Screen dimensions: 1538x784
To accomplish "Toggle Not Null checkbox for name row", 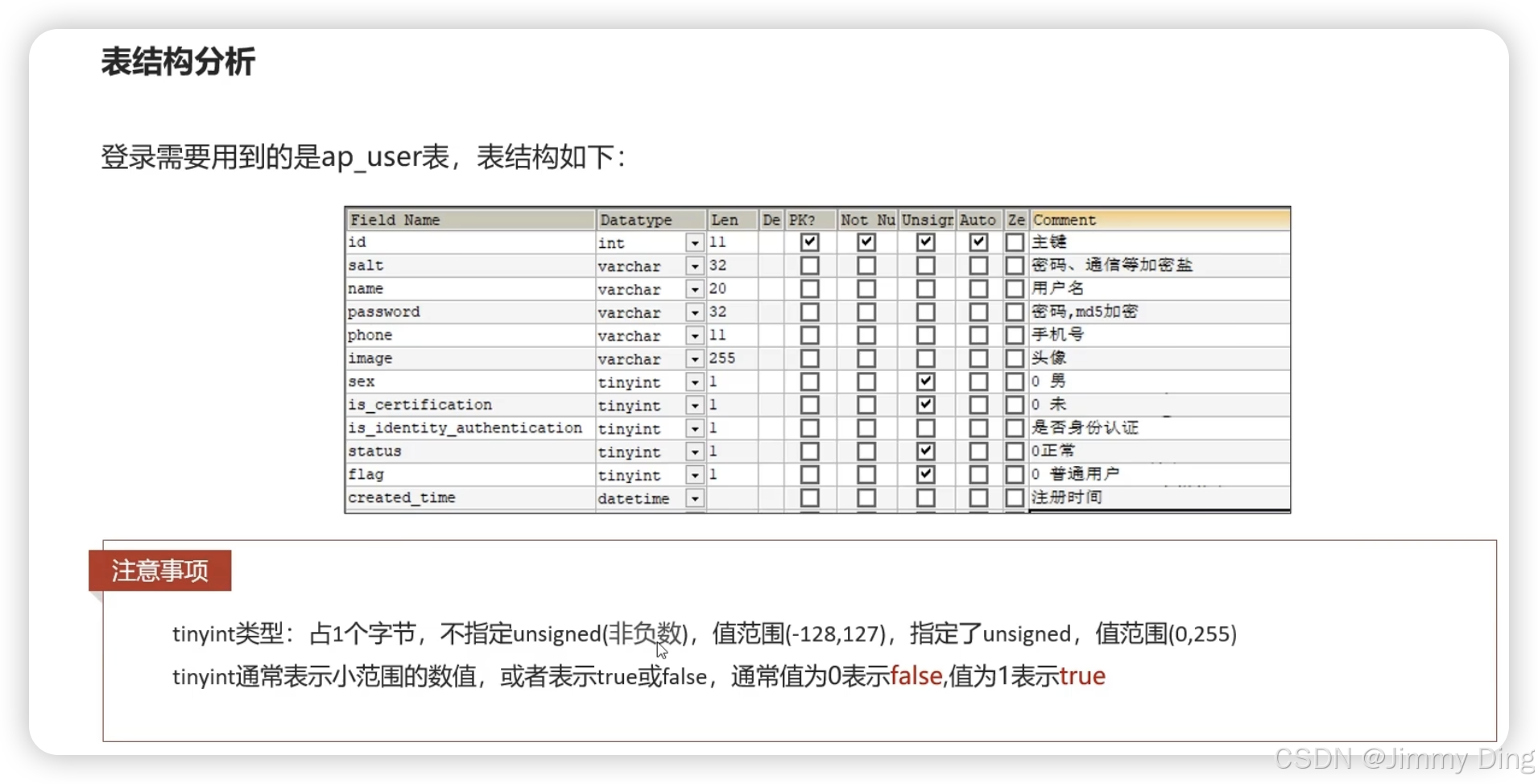I will coord(866,289).
